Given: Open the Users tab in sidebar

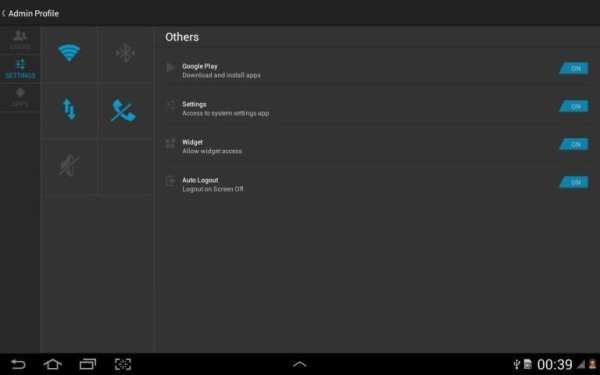Looking at the screenshot, I should click(20, 40).
